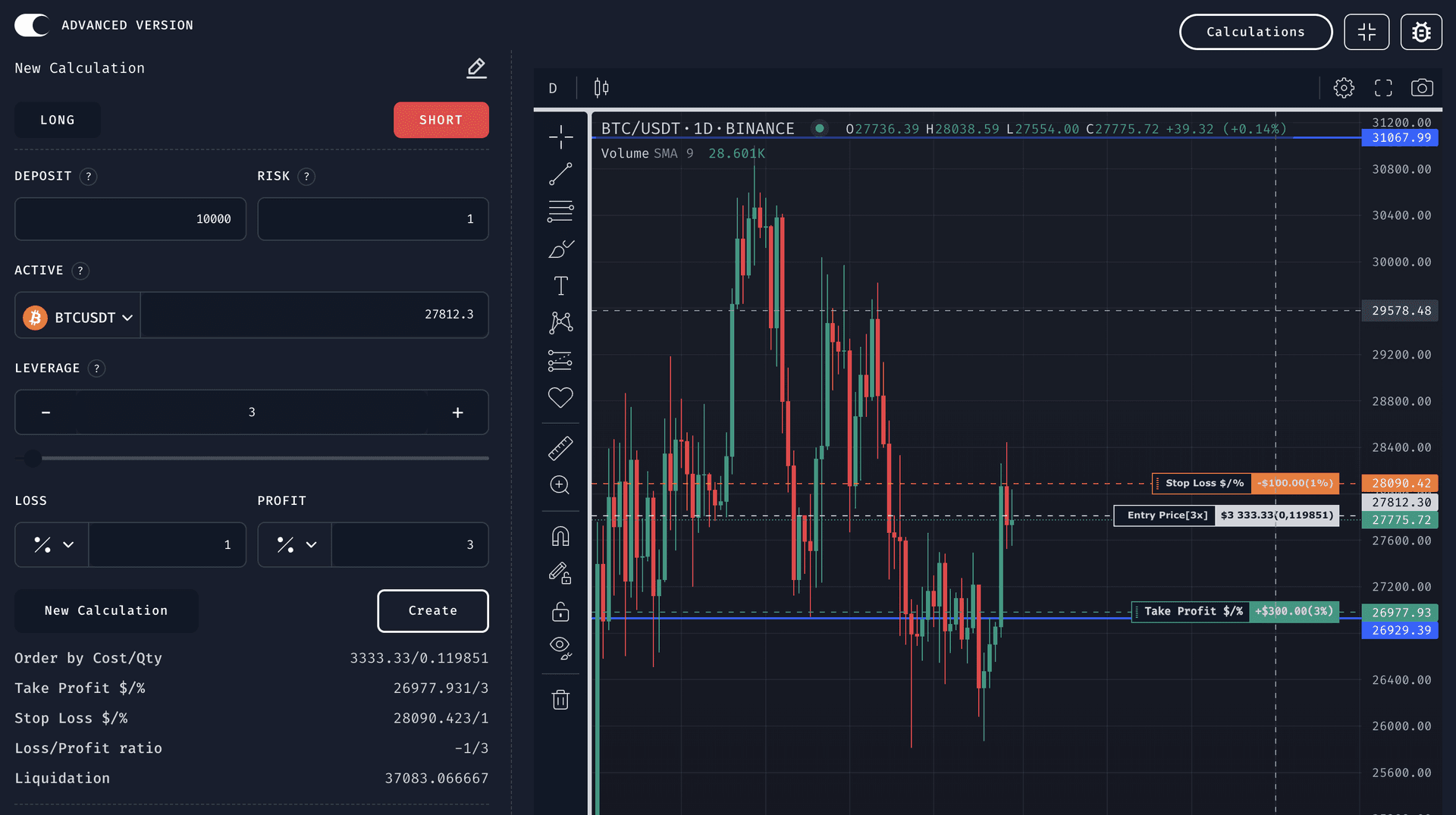Open the profit percent unit dropdown
Viewport: 1456px width, 815px height.
pyautogui.click(x=294, y=544)
